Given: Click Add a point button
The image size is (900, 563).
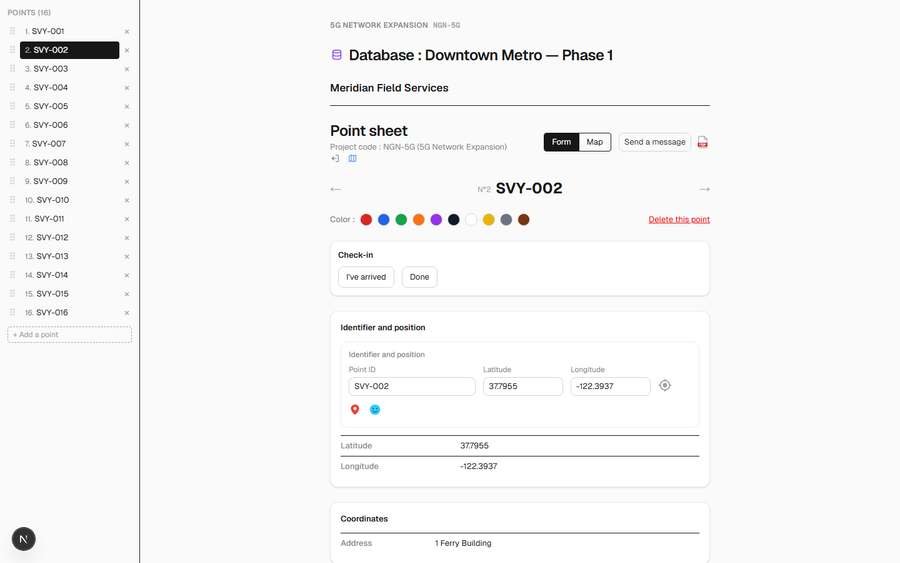Looking at the screenshot, I should click(69, 335).
